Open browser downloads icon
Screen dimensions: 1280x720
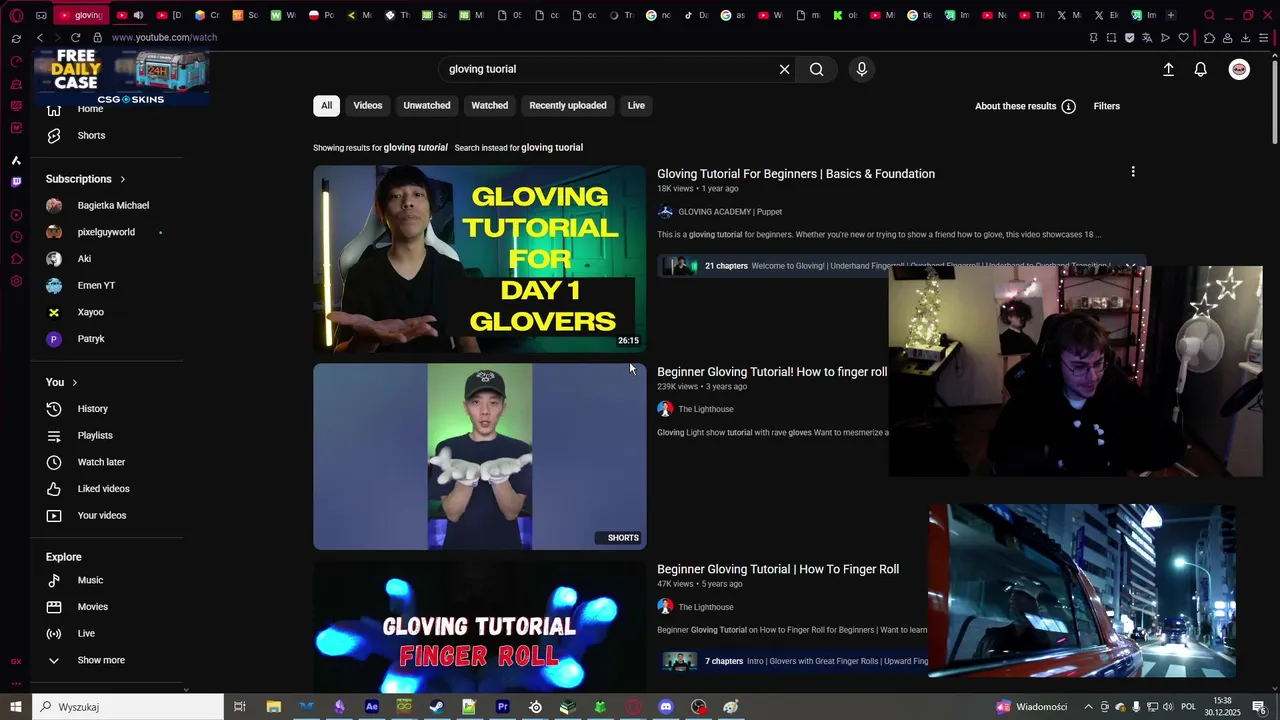point(1245,38)
